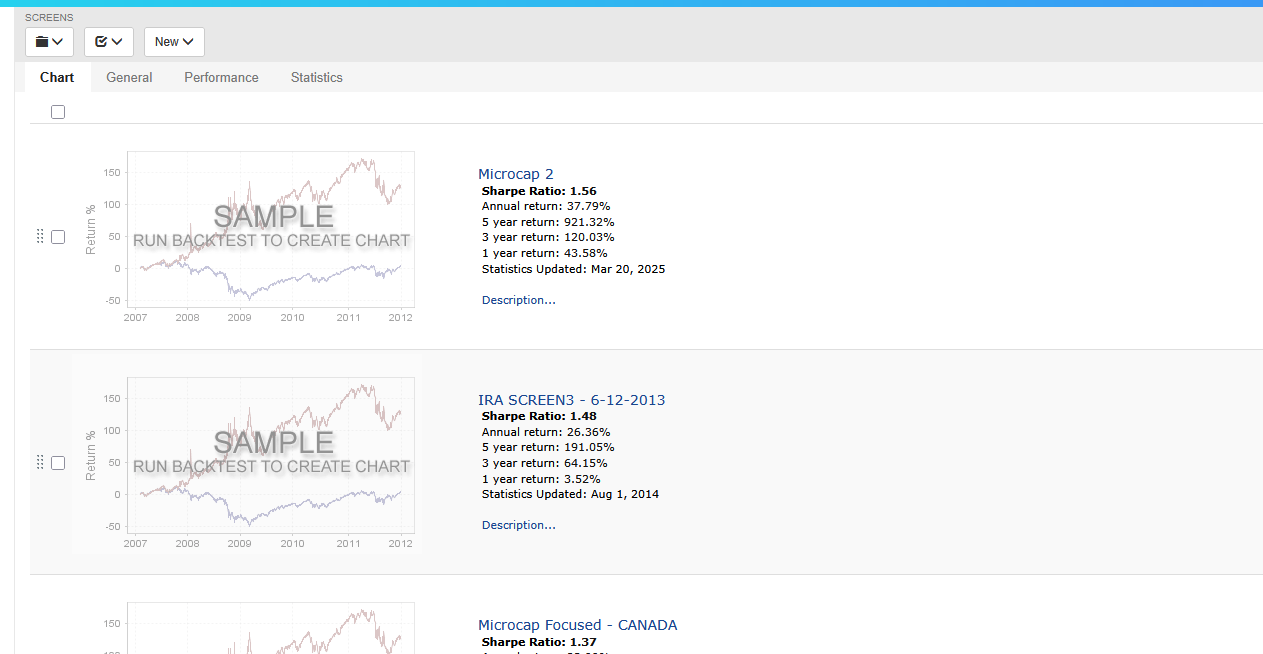The image size is (1263, 654).
Task: Open the Microcap Focused - CANADA screen
Action: coord(577,625)
